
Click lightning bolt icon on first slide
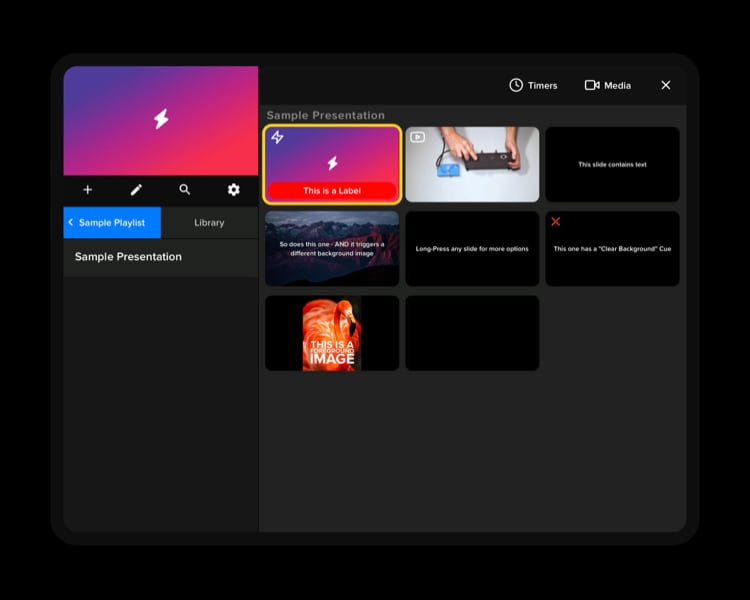point(278,138)
